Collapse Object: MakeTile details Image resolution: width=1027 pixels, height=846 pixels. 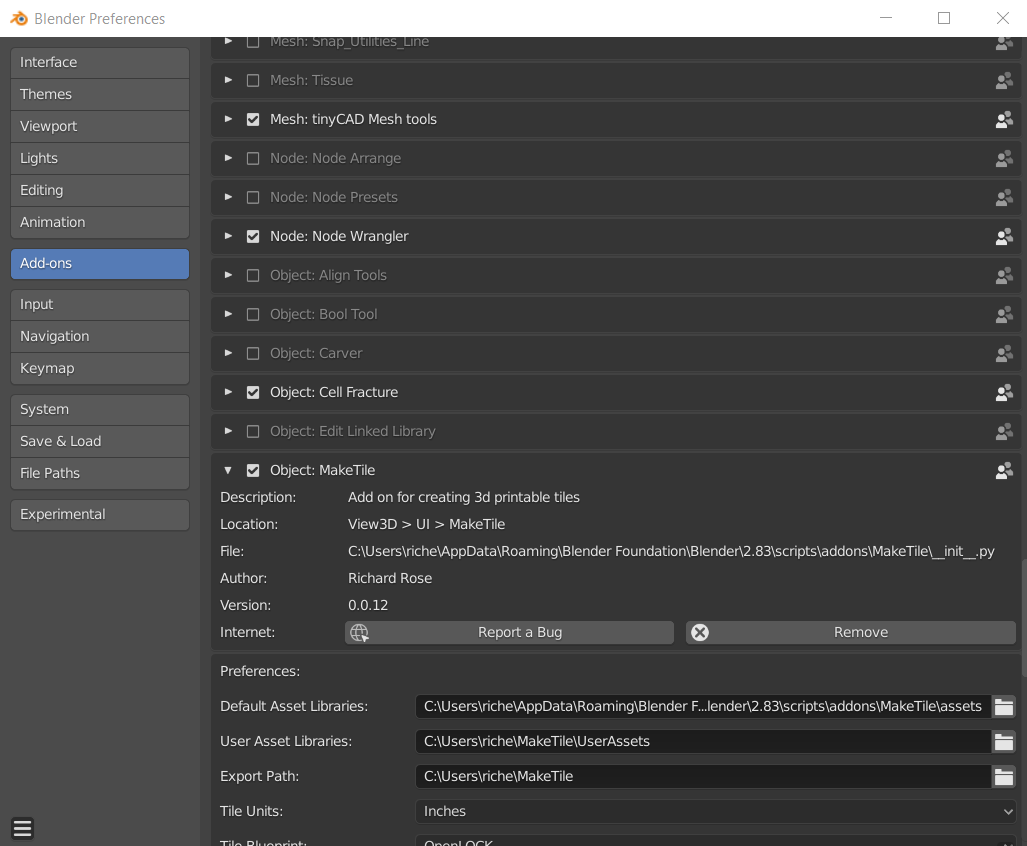[x=228, y=470]
